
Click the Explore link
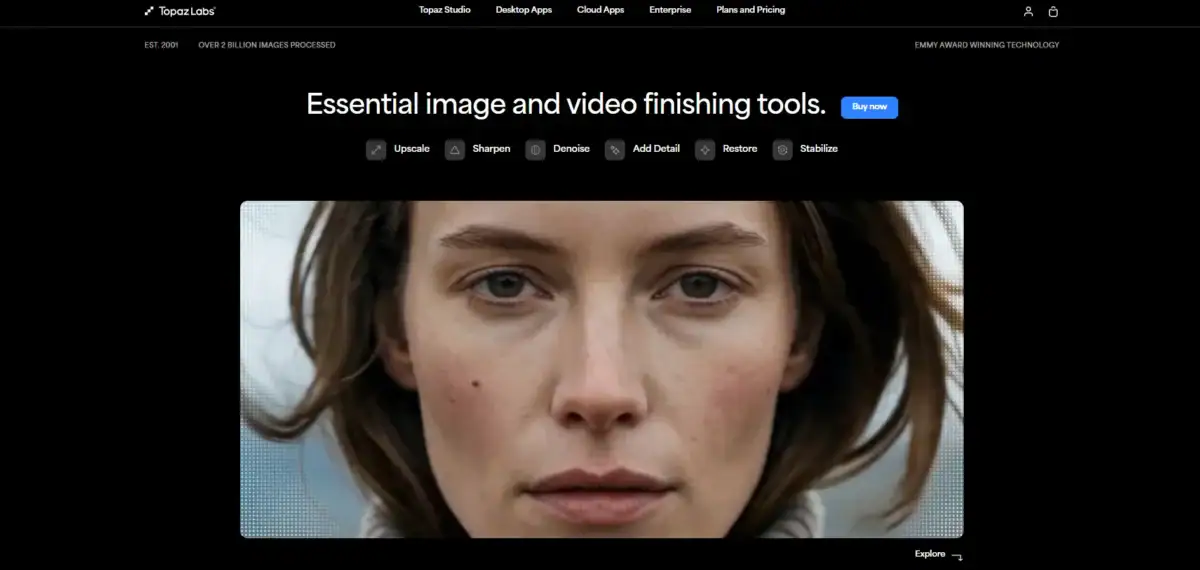pyautogui.click(x=929, y=554)
